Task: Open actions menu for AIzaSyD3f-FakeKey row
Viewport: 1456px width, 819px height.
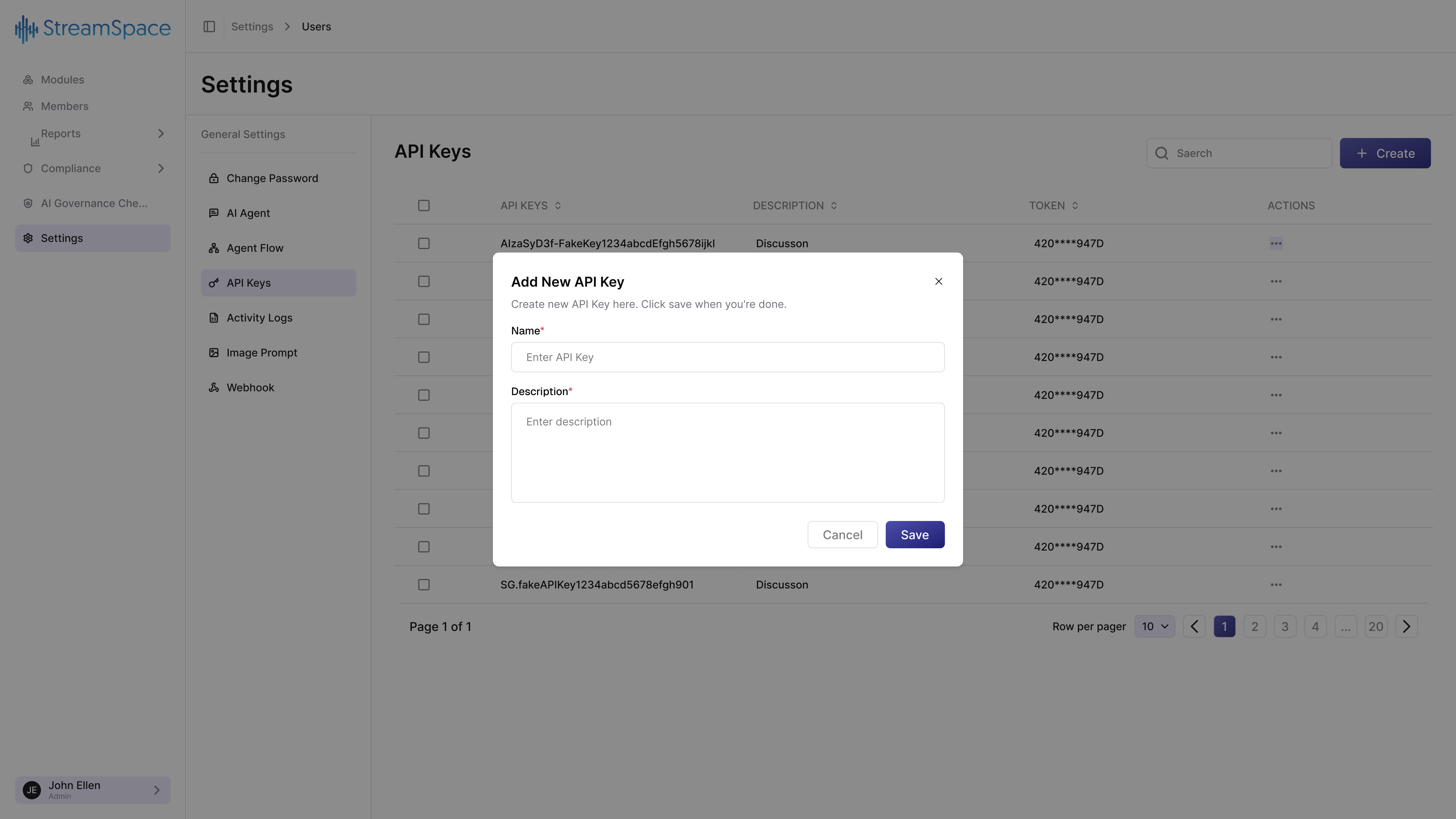Action: tap(1276, 244)
